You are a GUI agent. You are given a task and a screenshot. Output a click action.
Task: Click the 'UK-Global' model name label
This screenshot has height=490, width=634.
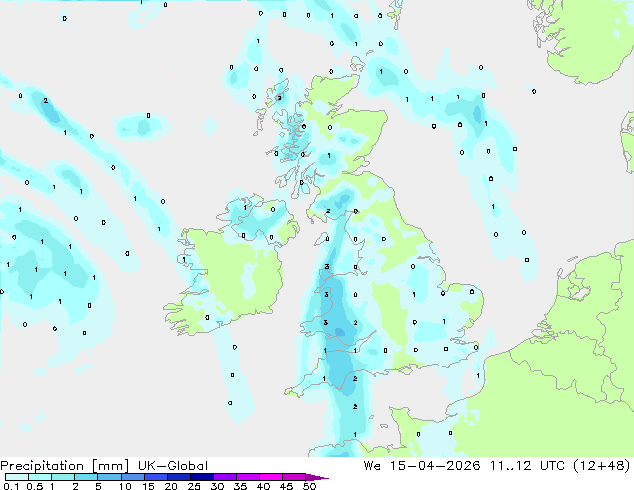tap(173, 465)
